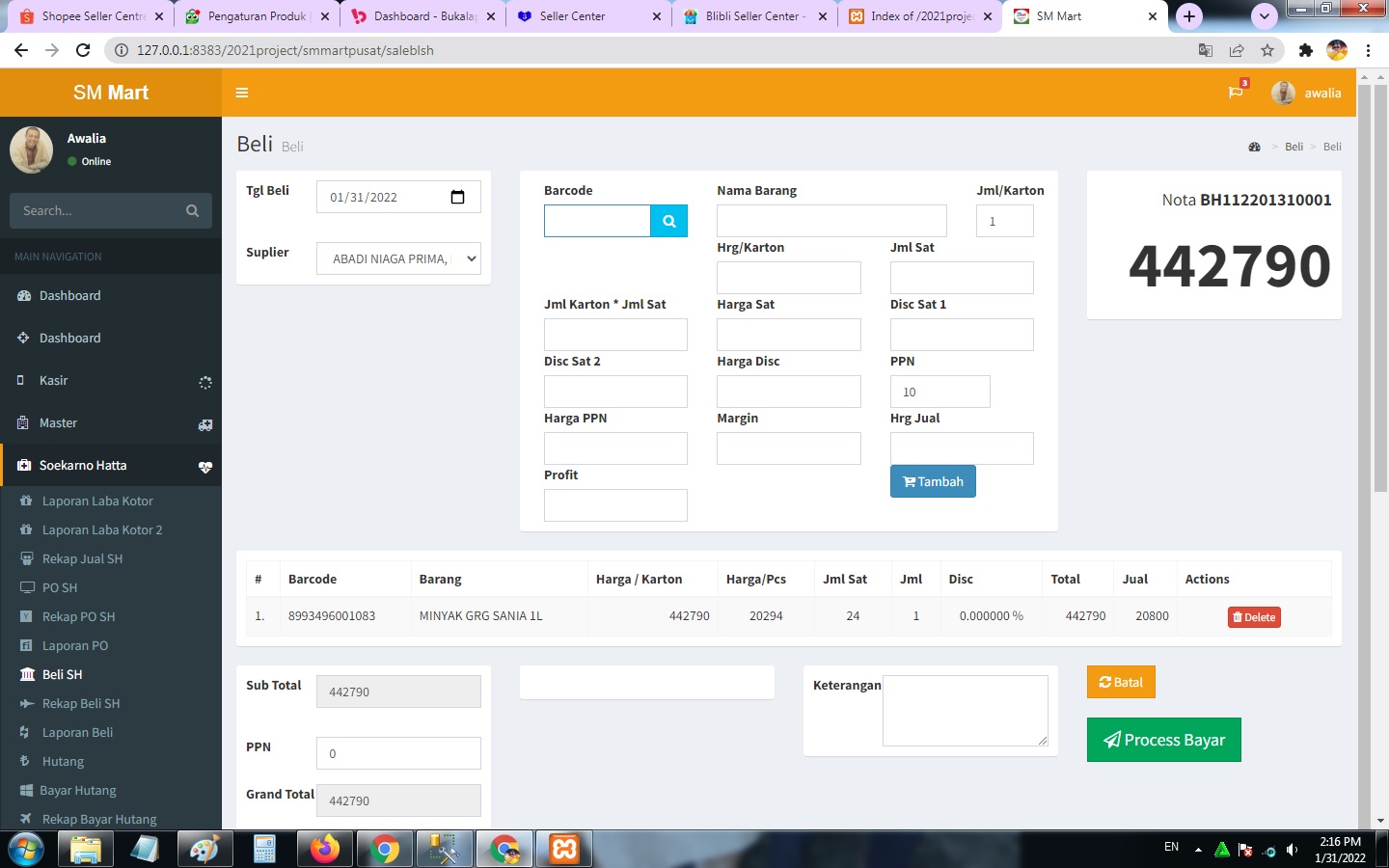Bookmark this page with the star icon
This screenshot has height=868, width=1389.
click(x=1267, y=50)
